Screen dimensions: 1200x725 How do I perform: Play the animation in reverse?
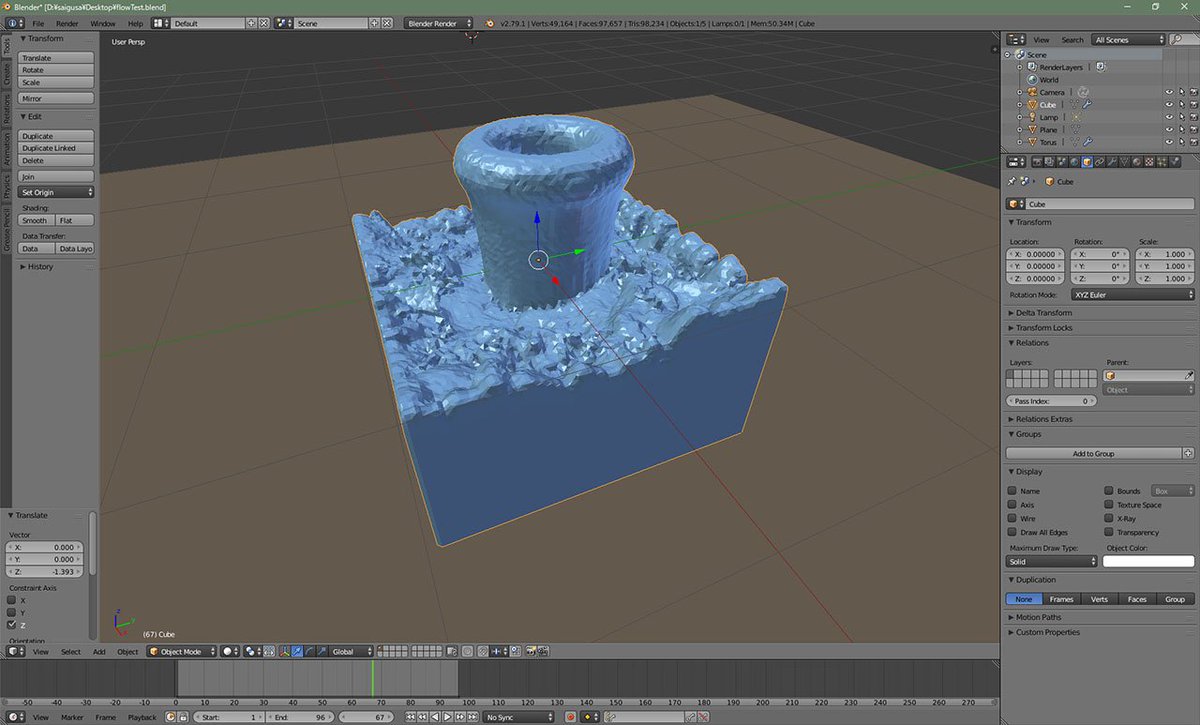tap(435, 717)
